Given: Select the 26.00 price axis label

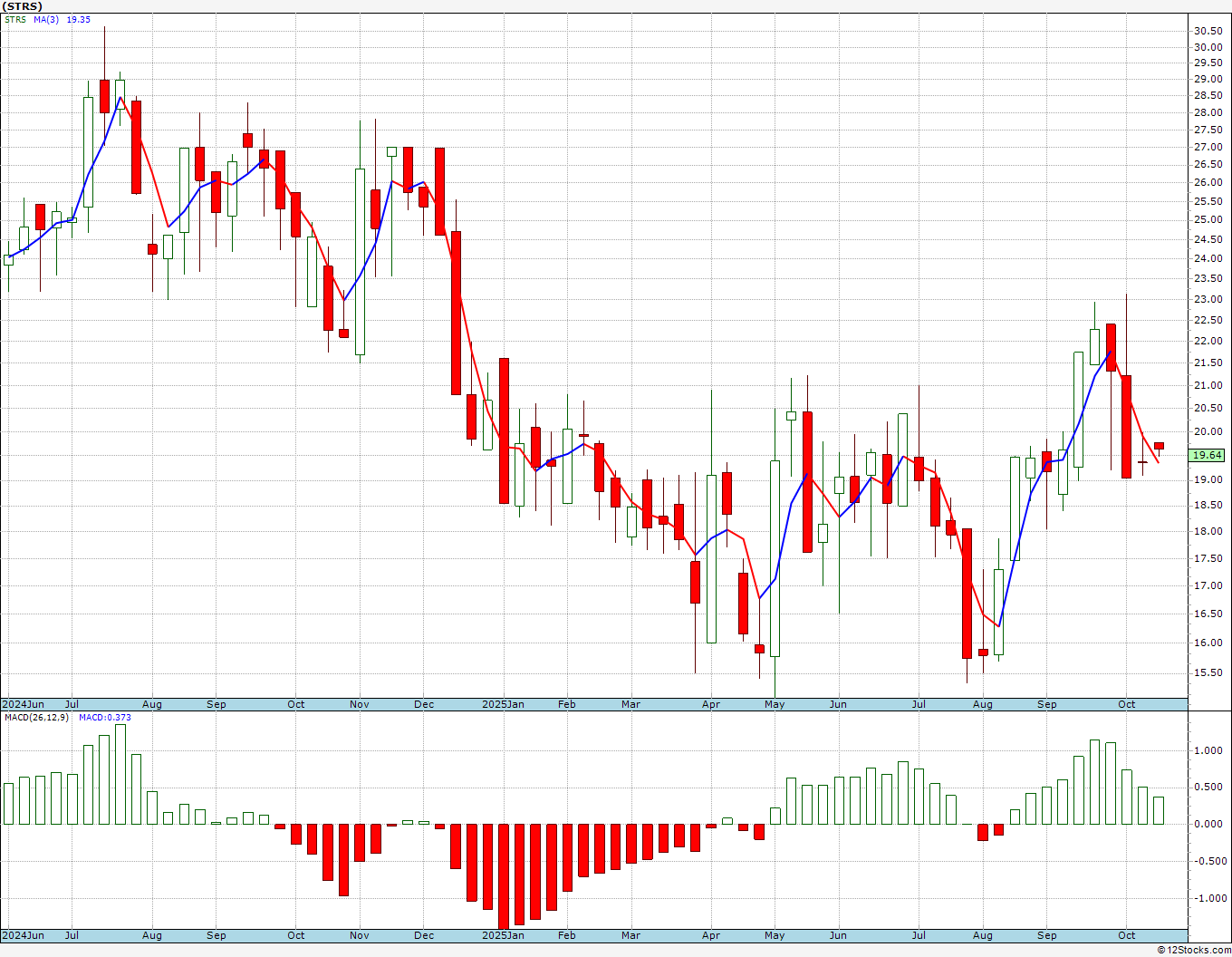Looking at the screenshot, I should click(1208, 182).
